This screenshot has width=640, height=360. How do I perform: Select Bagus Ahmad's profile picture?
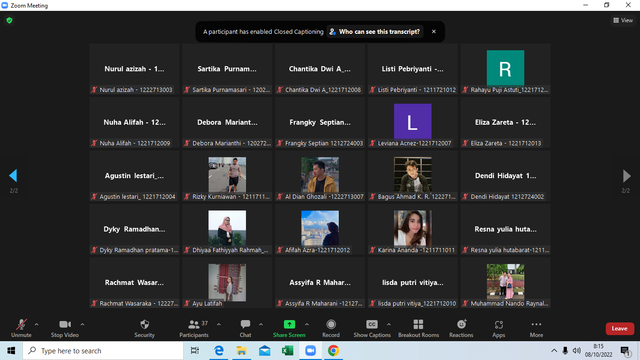point(413,175)
